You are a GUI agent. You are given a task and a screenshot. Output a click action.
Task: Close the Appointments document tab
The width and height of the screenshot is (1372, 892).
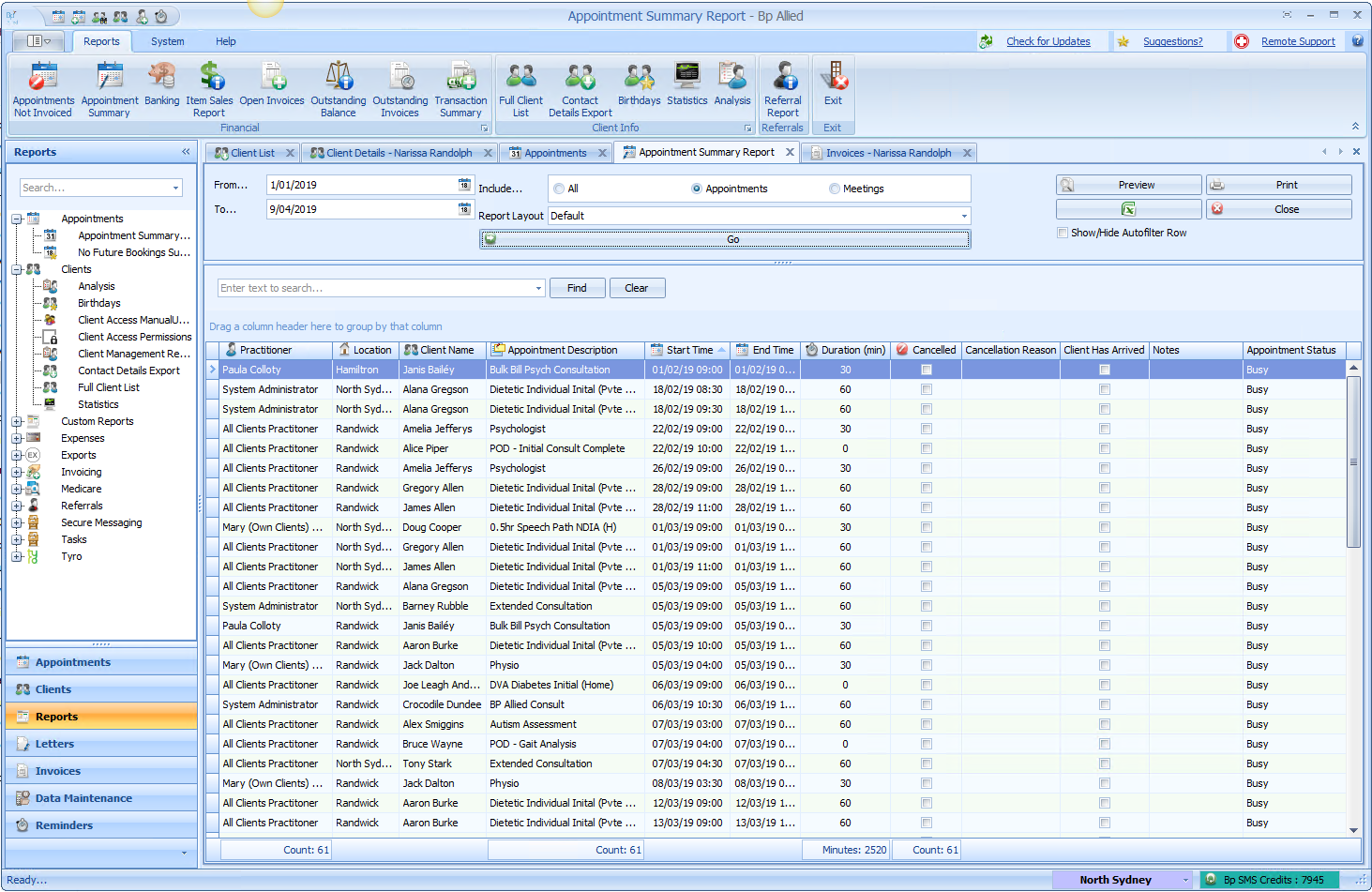pos(602,153)
